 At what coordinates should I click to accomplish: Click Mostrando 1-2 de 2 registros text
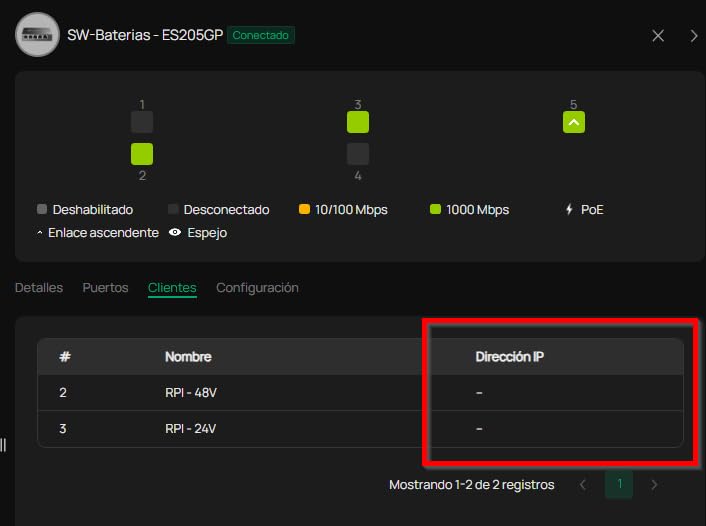coord(471,485)
